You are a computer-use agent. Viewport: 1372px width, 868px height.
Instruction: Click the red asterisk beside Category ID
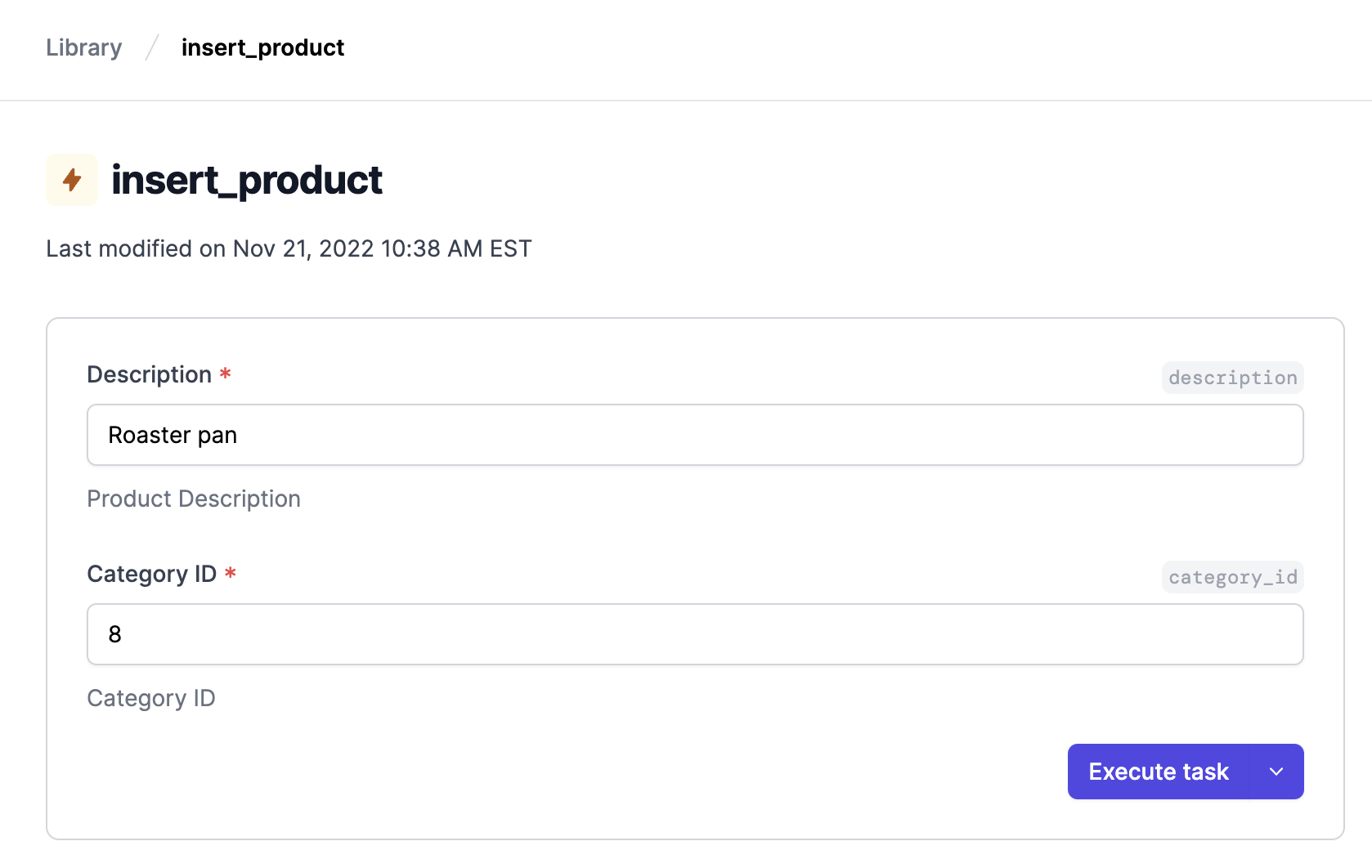coord(231,573)
